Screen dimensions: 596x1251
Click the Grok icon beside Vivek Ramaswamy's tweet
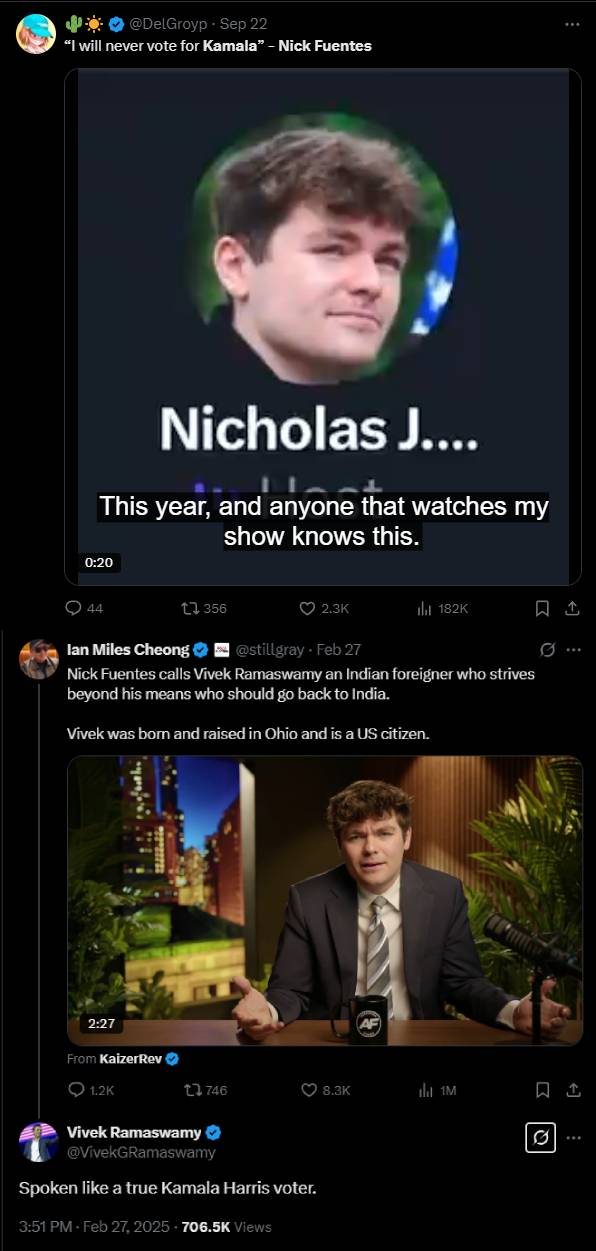(x=540, y=1138)
